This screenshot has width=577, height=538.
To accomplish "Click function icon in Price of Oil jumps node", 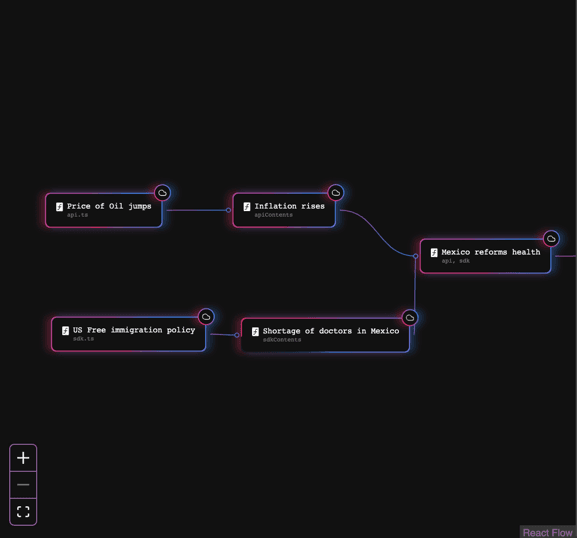I will point(59,207).
